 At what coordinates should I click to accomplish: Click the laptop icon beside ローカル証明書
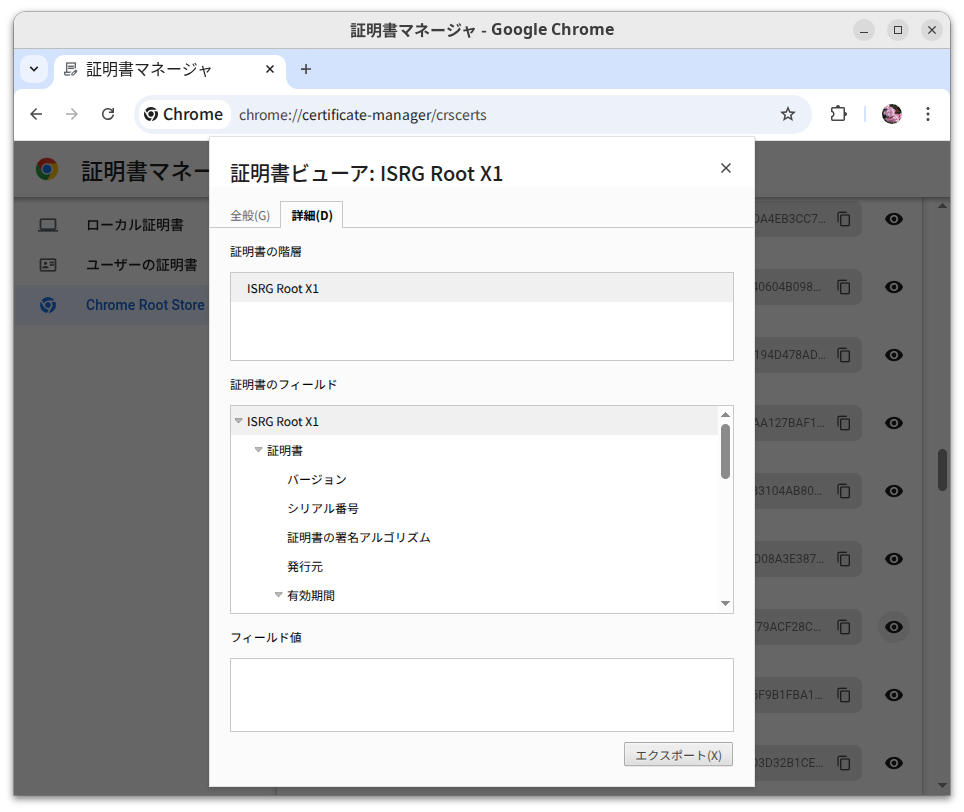click(x=48, y=225)
